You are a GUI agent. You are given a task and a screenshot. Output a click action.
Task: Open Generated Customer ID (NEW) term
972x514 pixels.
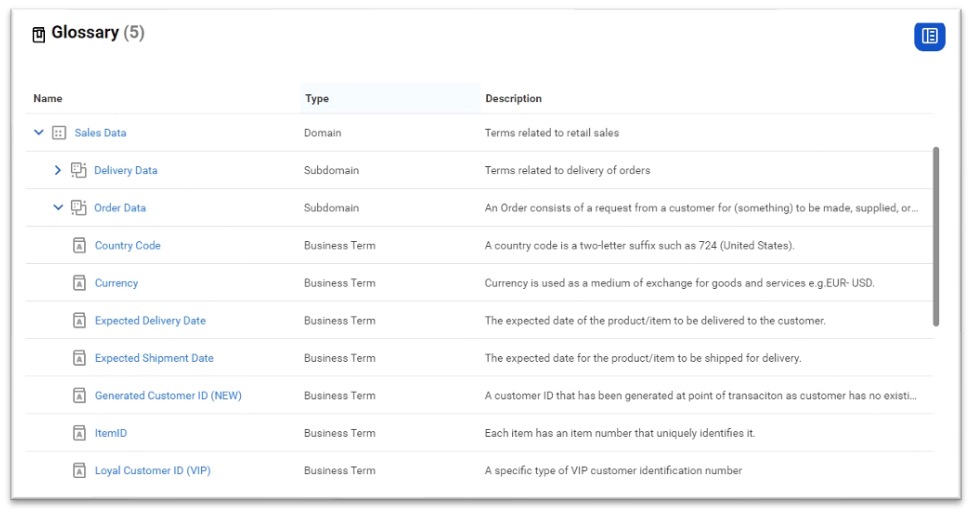168,396
